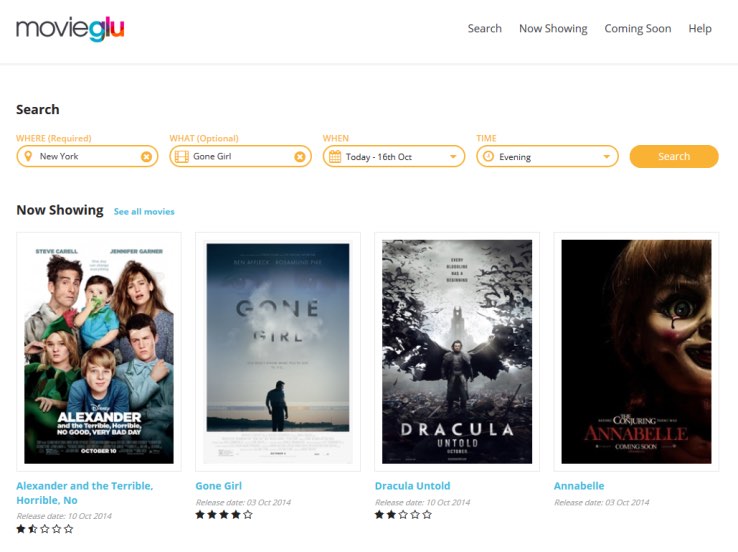Select the Gone Girl movie poster
Viewport: 738px width, 552px height.
[278, 352]
